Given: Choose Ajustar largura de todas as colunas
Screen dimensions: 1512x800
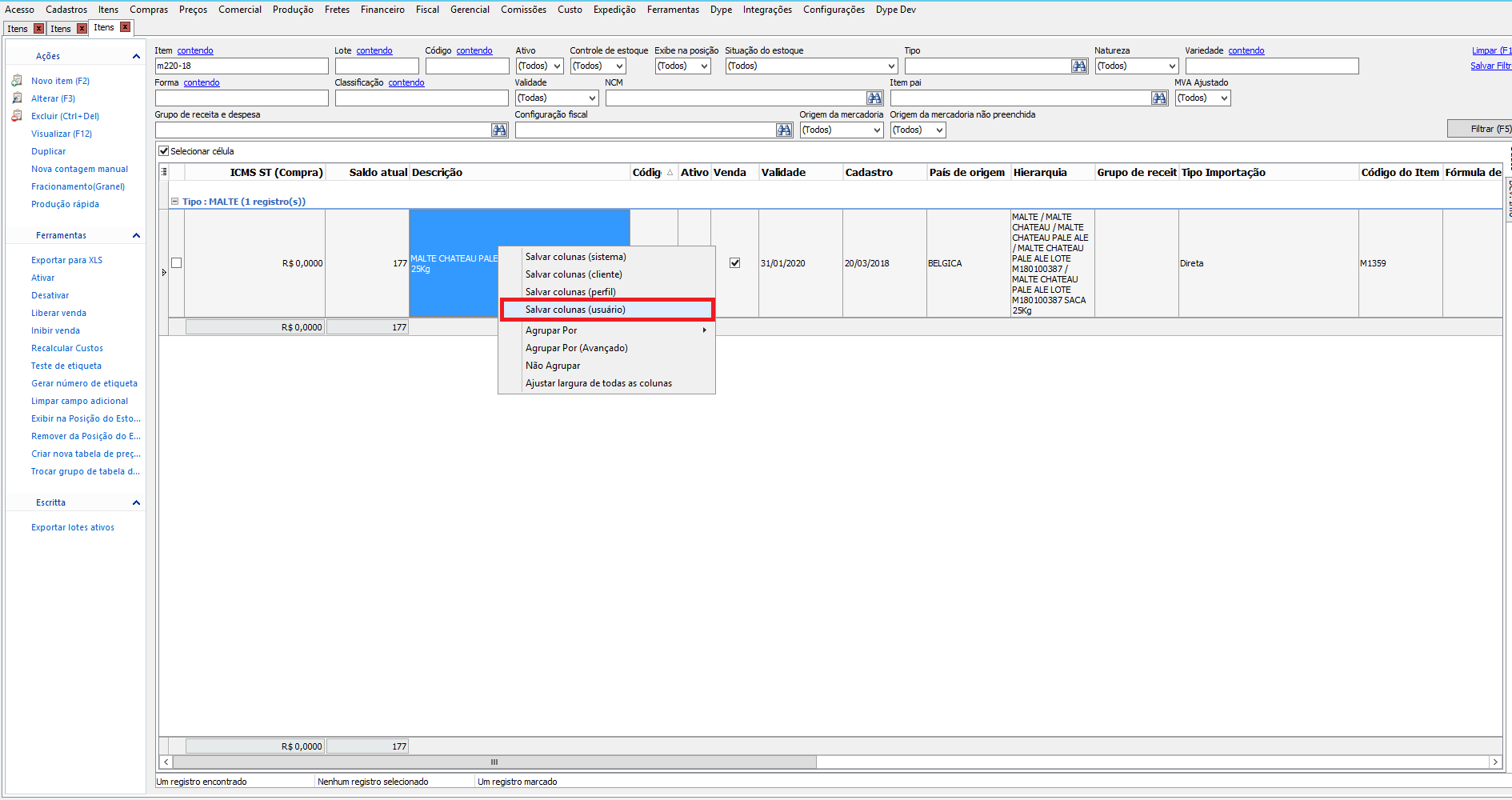Looking at the screenshot, I should click(607, 383).
